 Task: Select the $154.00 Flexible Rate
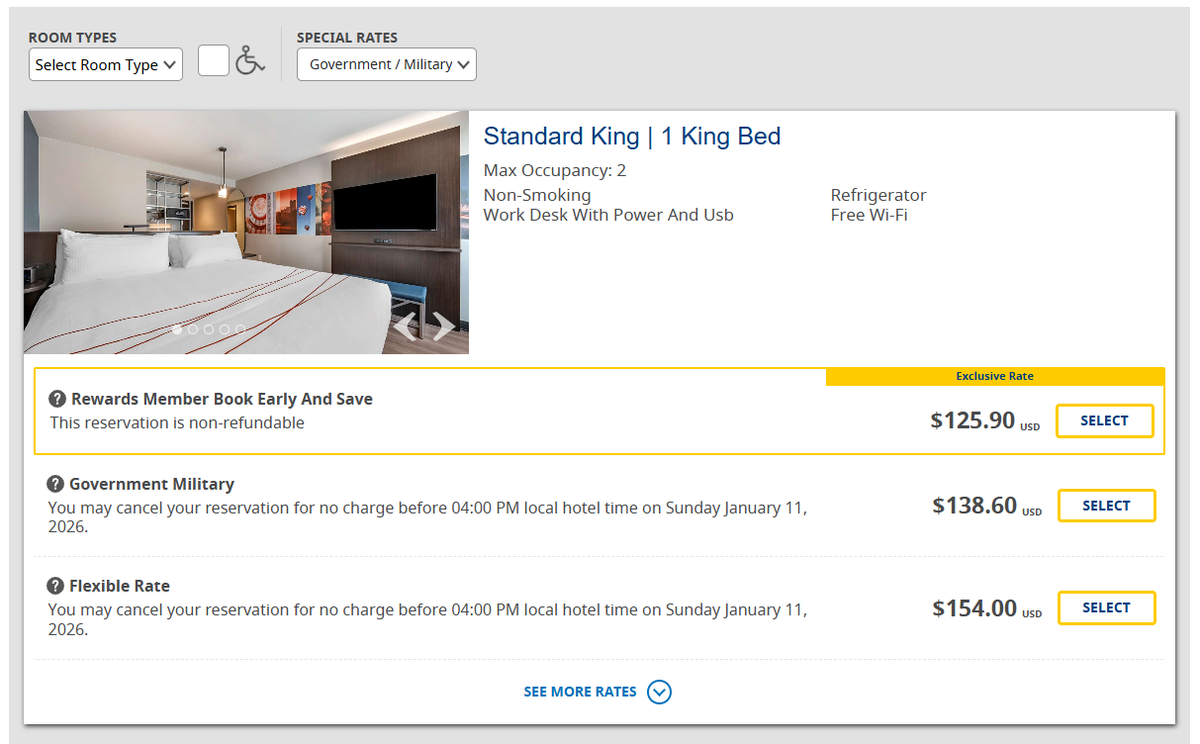pos(1106,608)
